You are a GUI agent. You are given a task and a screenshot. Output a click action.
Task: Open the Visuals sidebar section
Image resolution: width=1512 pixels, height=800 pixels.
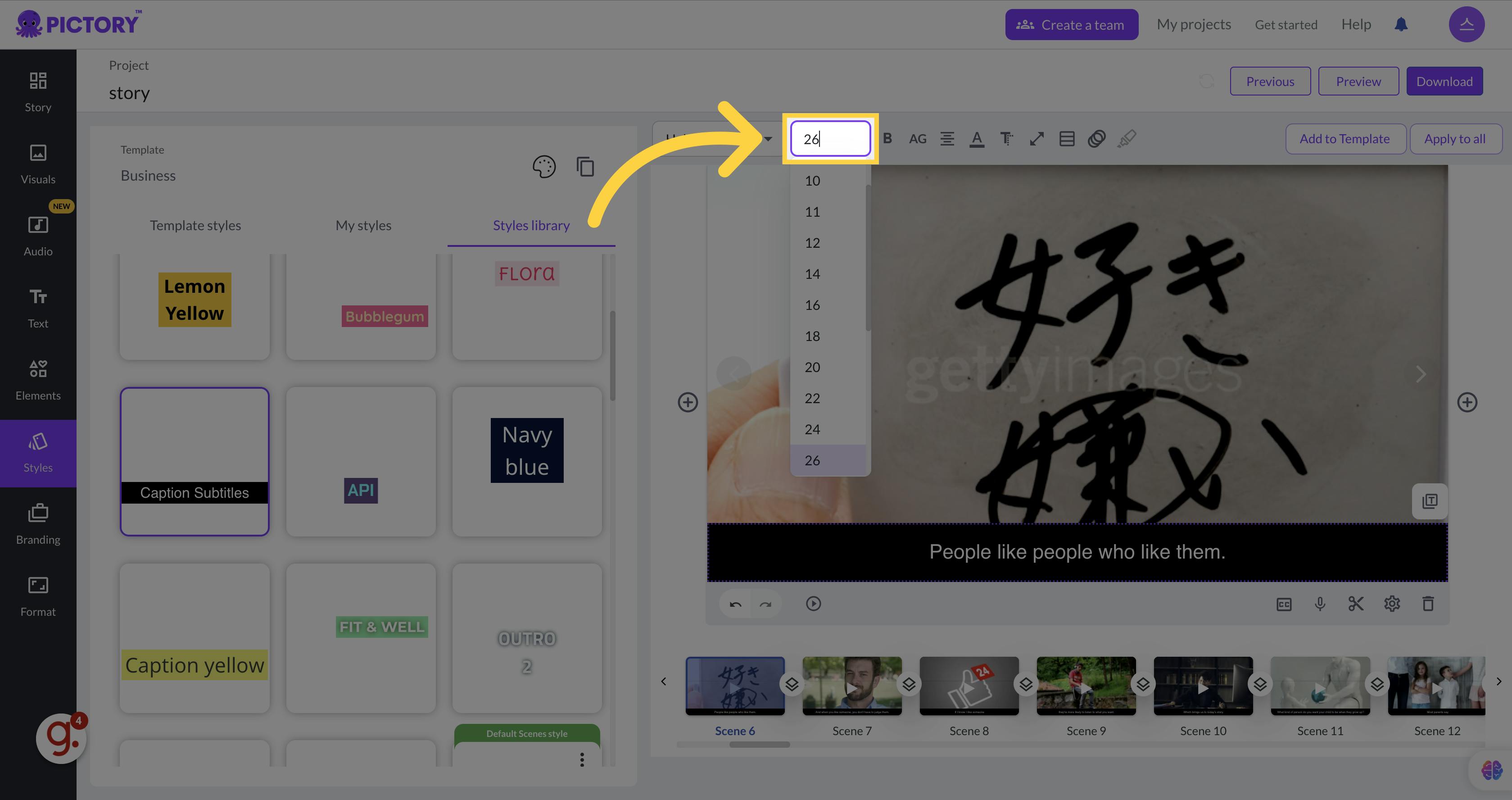pos(38,164)
